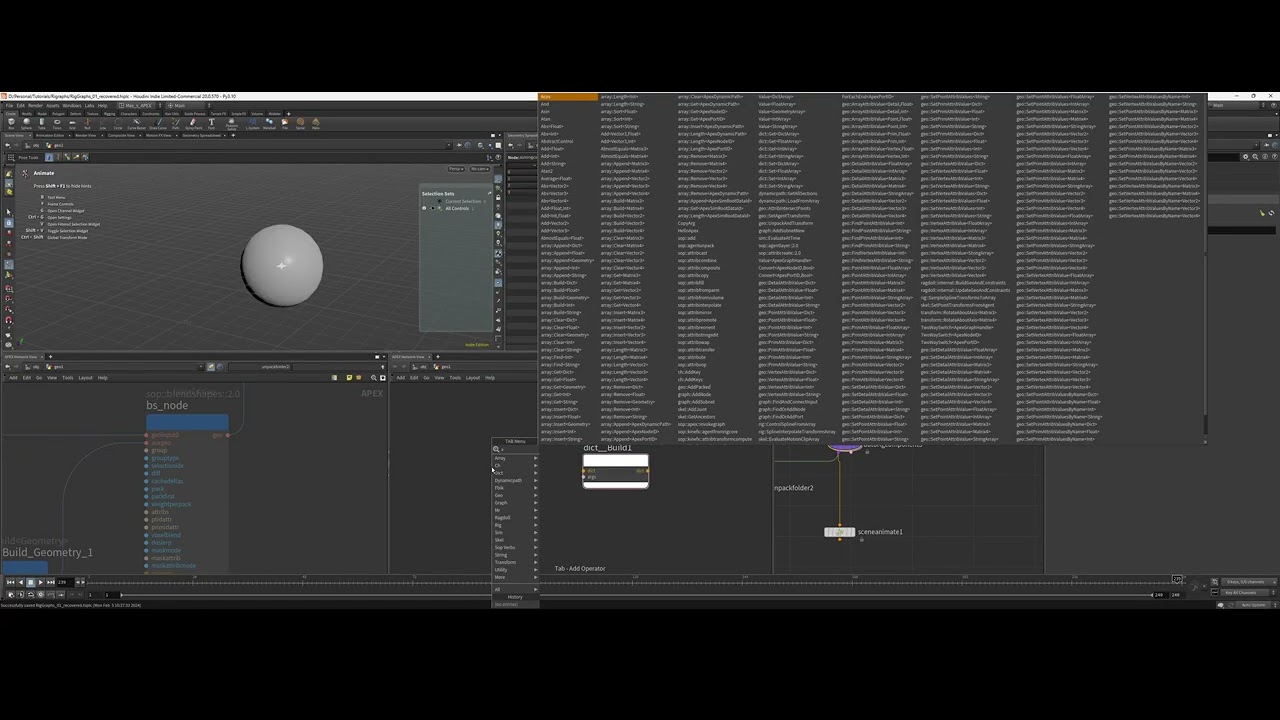Toggle visibility of All Controls selection set
This screenshot has height=720, width=1280.
[x=424, y=208]
